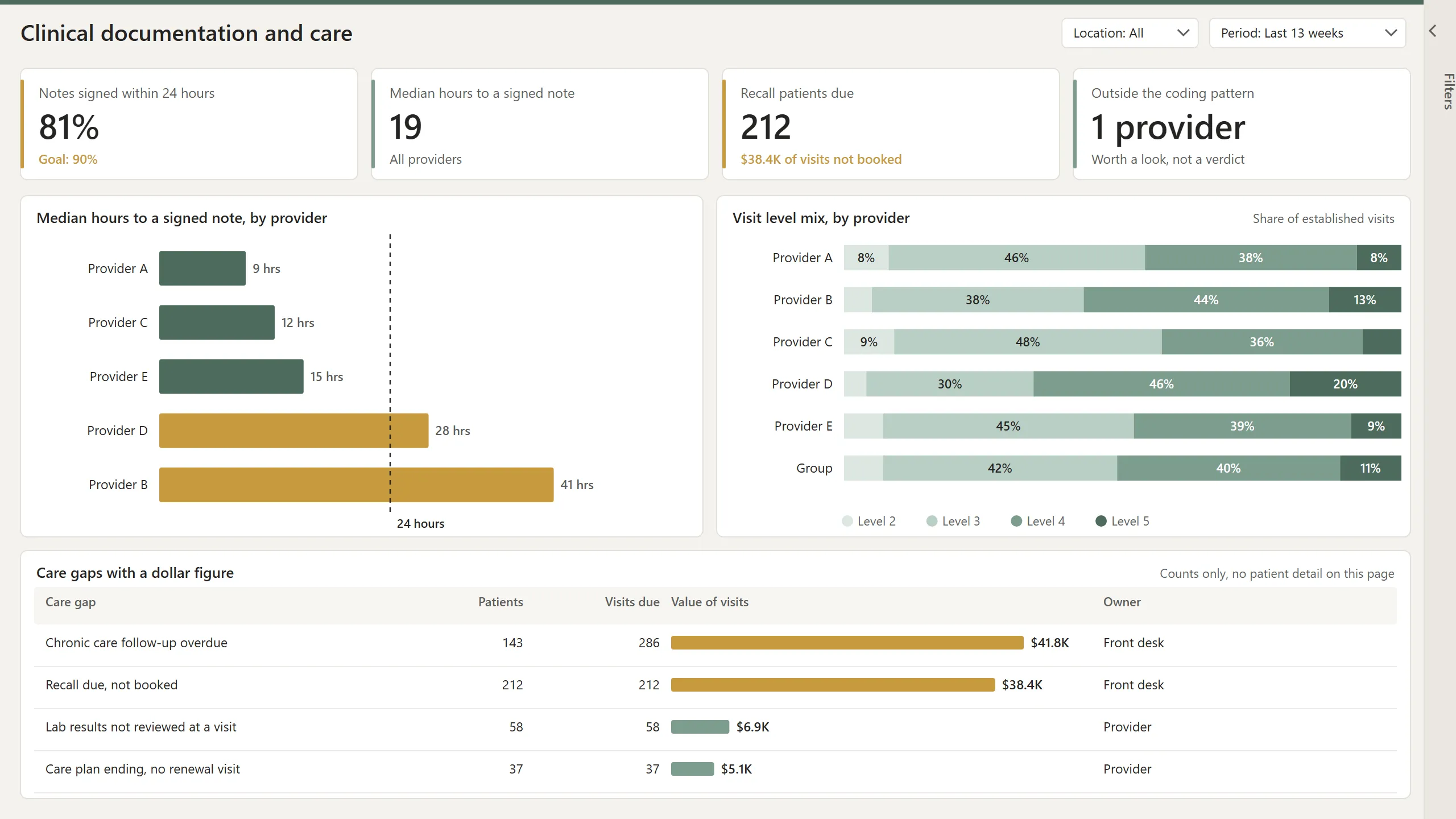The image size is (1456, 819).
Task: Select the Level 4 legend entry
Action: click(1037, 521)
